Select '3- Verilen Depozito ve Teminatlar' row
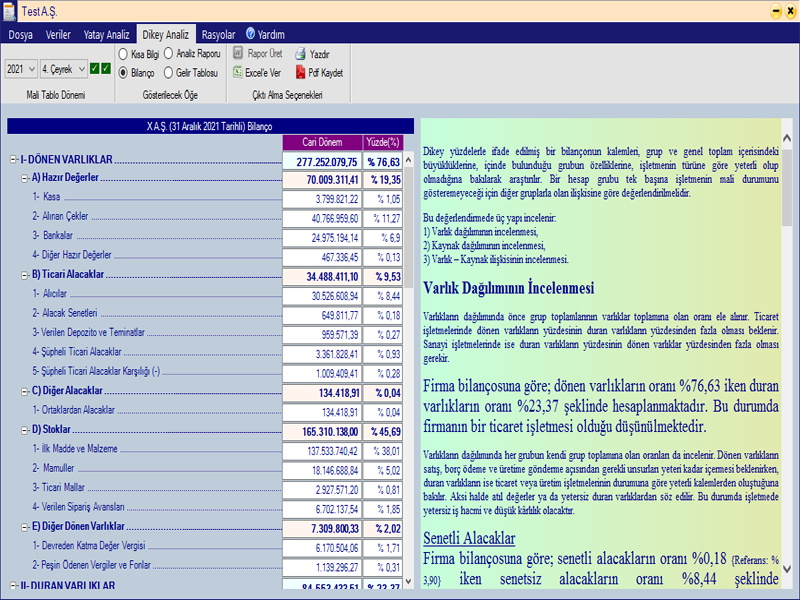The width and height of the screenshot is (800, 600). (89, 333)
